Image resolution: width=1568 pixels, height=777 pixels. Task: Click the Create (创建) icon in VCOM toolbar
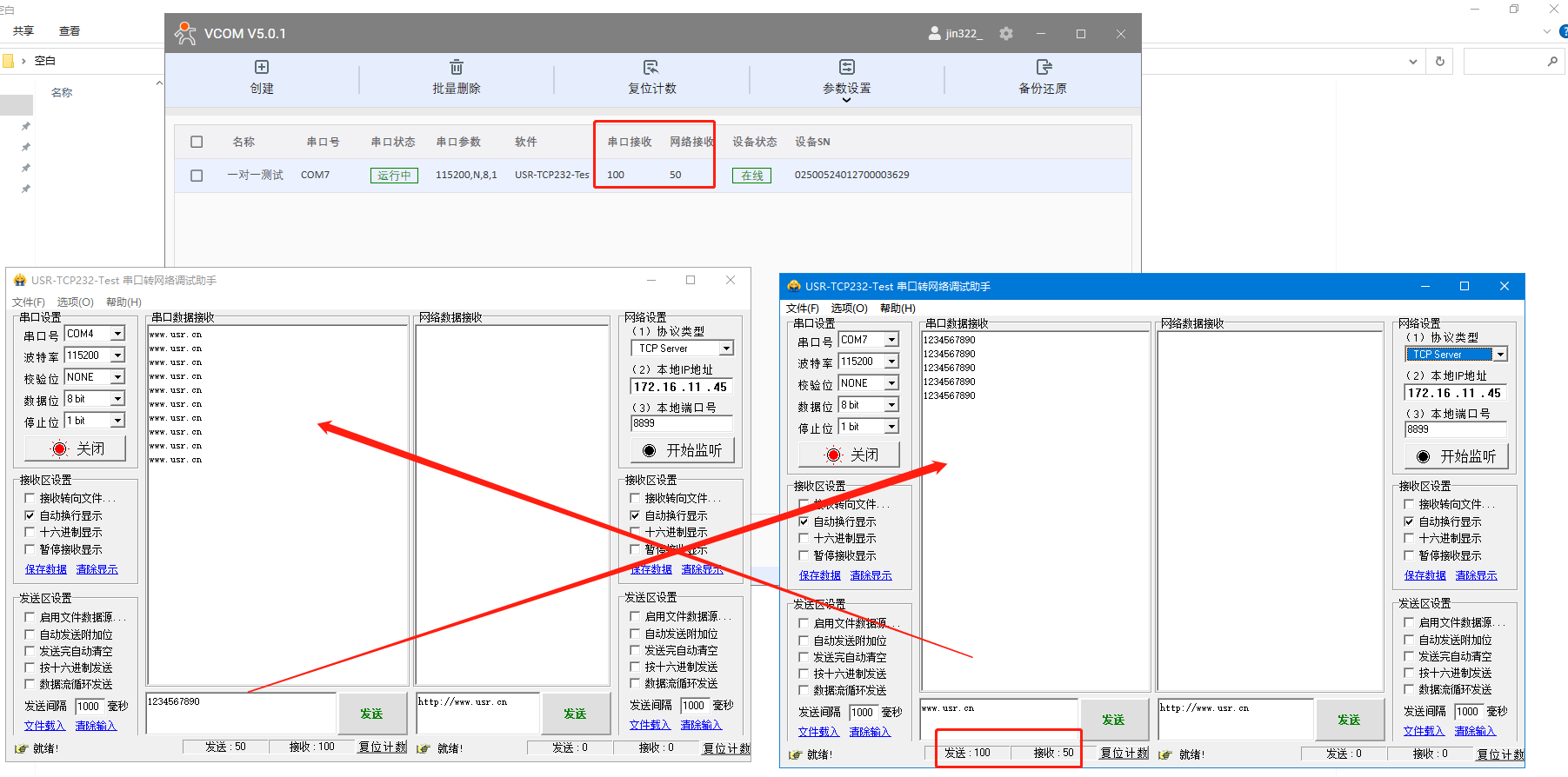pos(262,68)
